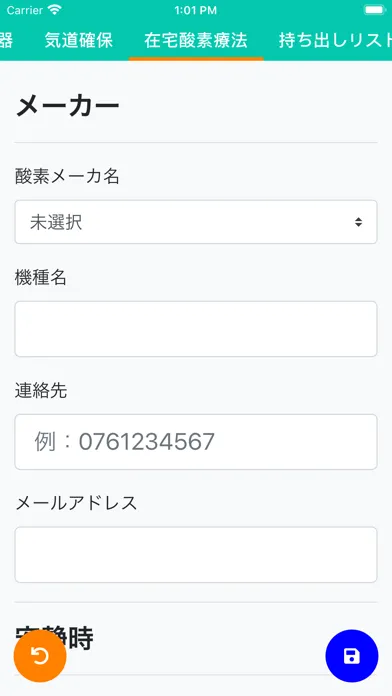Click the 安静時 section heading
The height and width of the screenshot is (696, 392).
pos(54,638)
